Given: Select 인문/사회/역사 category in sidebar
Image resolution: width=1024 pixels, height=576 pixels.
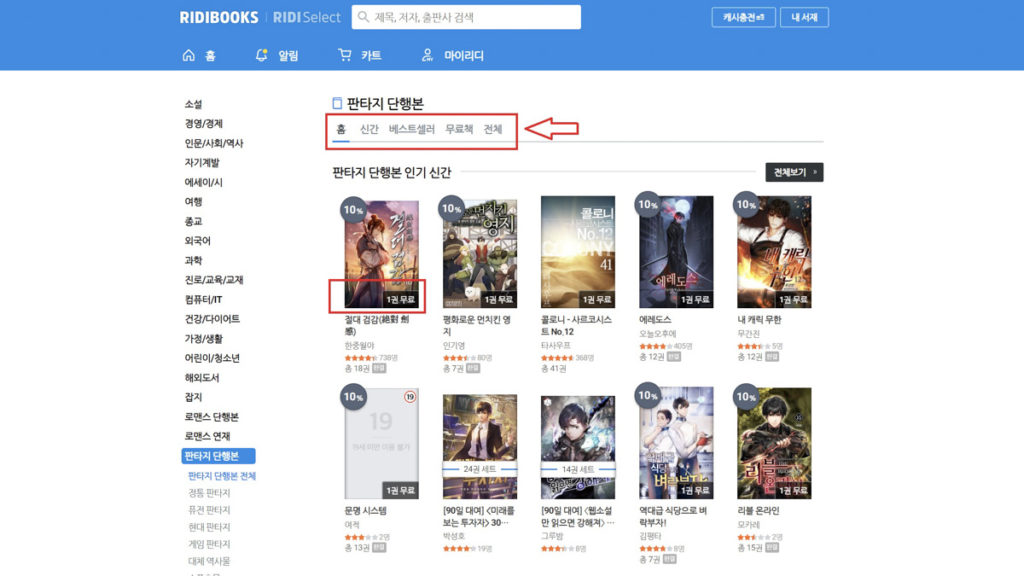Looking at the screenshot, I should (214, 143).
